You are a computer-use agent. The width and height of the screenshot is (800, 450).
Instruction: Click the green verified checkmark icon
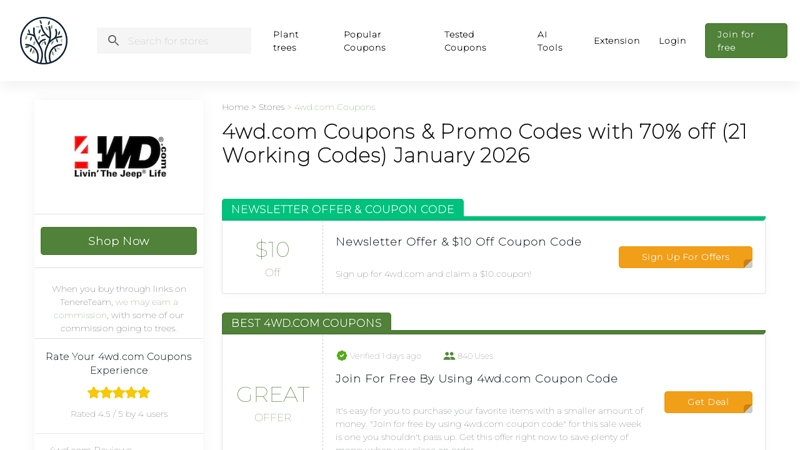coord(342,356)
